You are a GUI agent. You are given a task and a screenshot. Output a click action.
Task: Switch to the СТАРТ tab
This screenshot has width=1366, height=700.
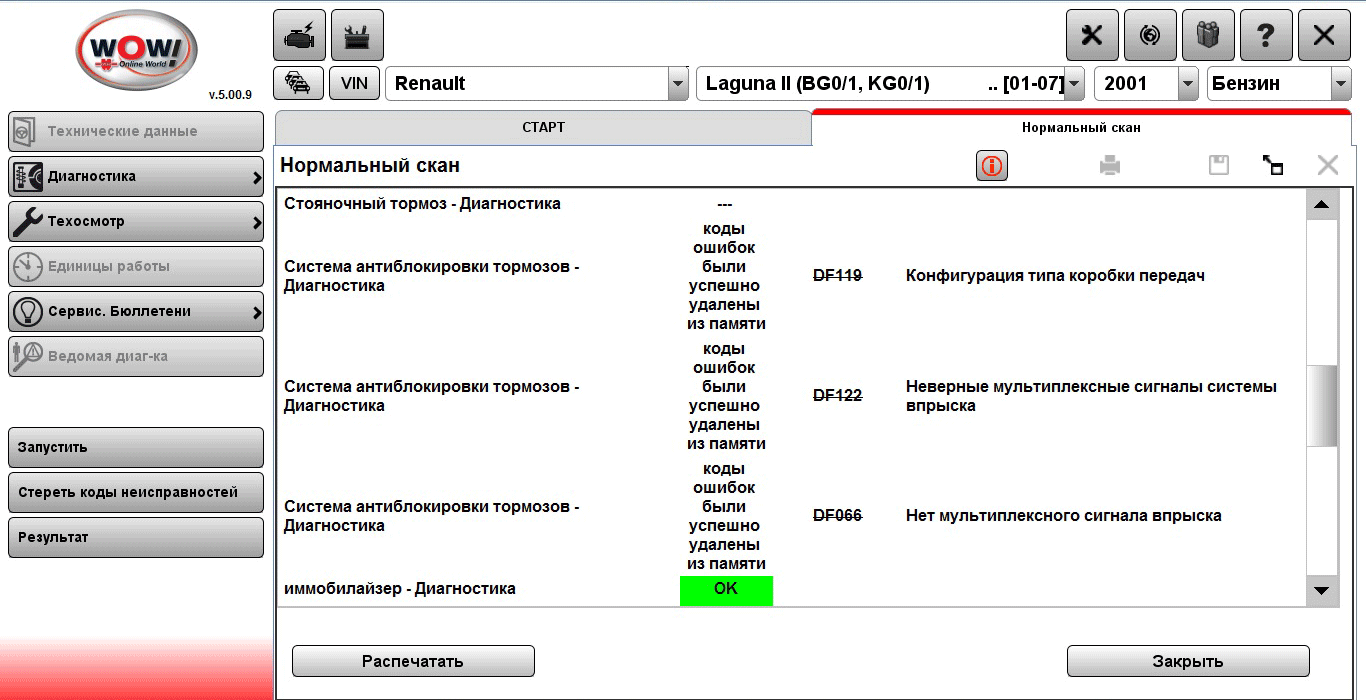pyautogui.click(x=543, y=128)
